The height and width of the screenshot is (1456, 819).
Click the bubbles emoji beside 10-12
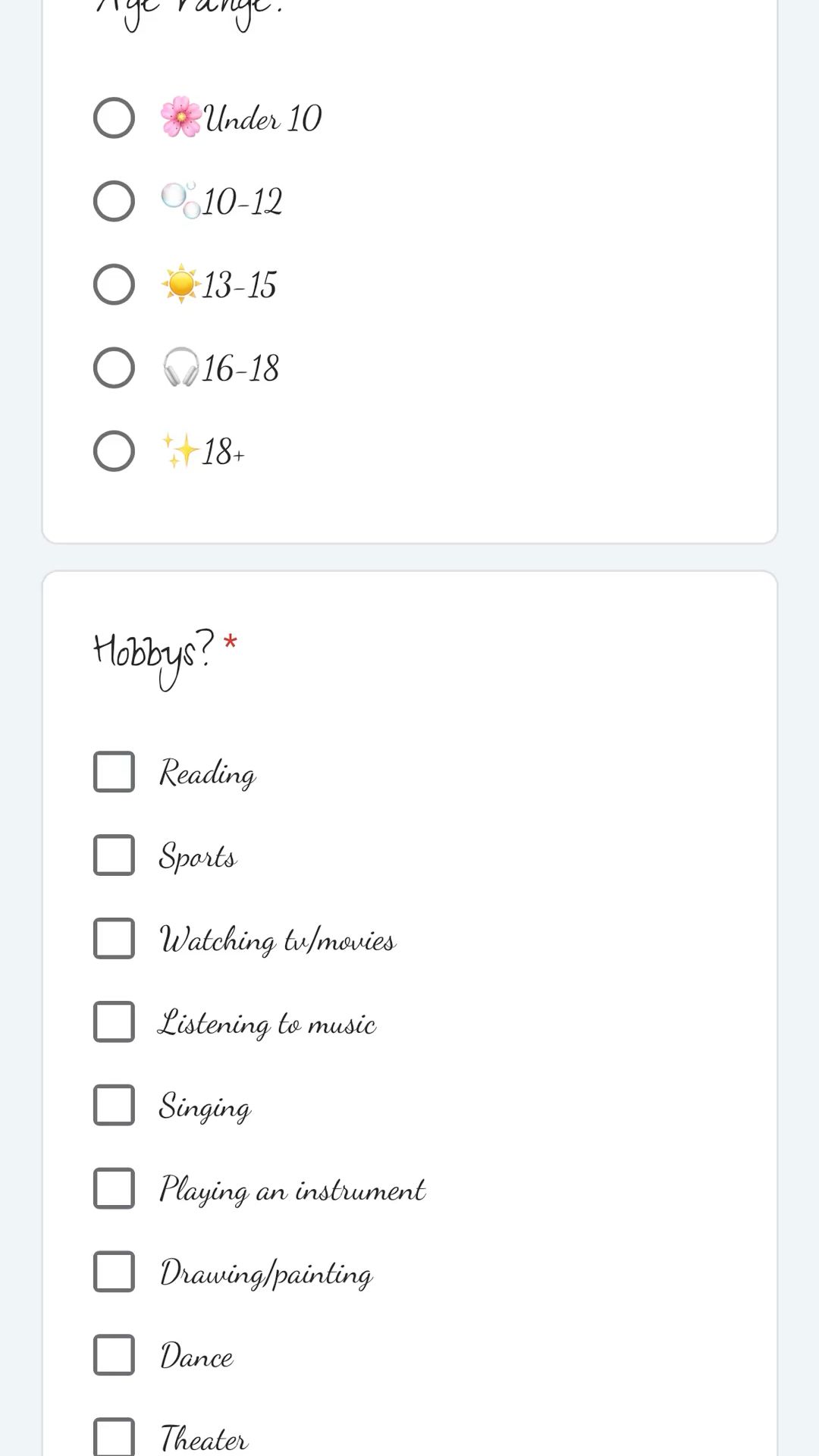tap(180, 201)
